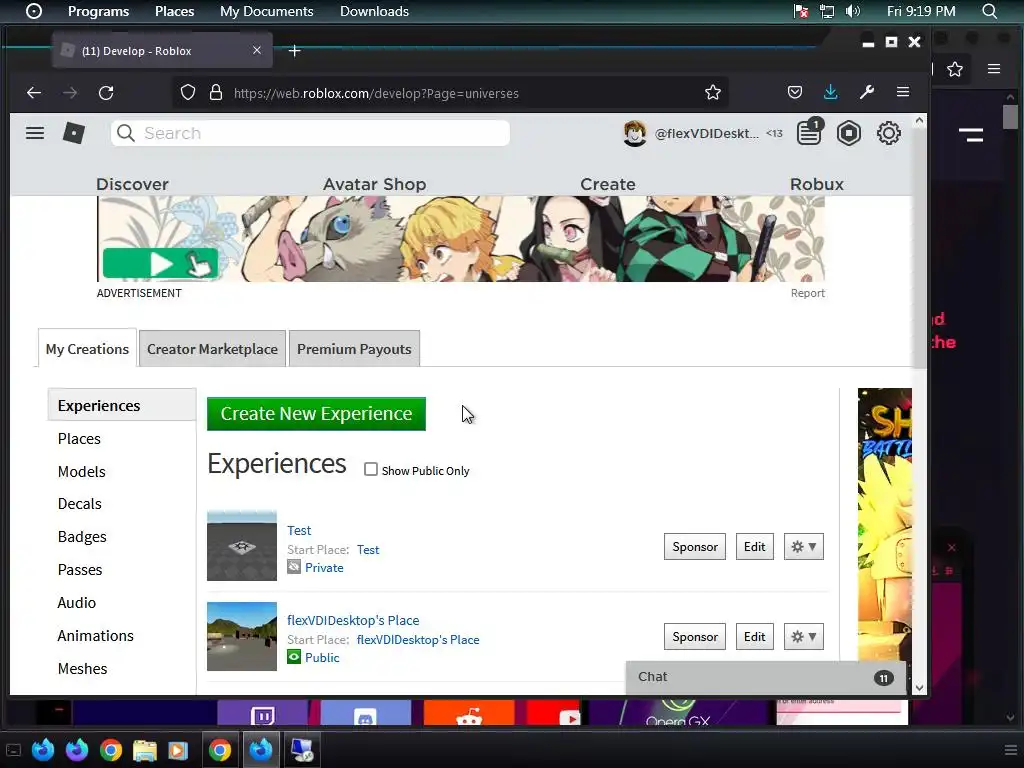
Task: Click Create New Experience button
Action: [x=316, y=414]
